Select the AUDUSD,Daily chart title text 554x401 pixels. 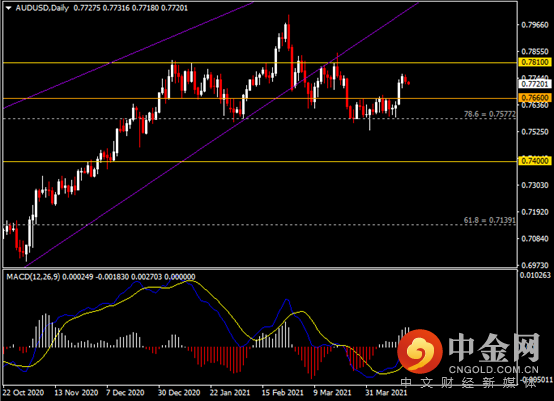pos(42,8)
